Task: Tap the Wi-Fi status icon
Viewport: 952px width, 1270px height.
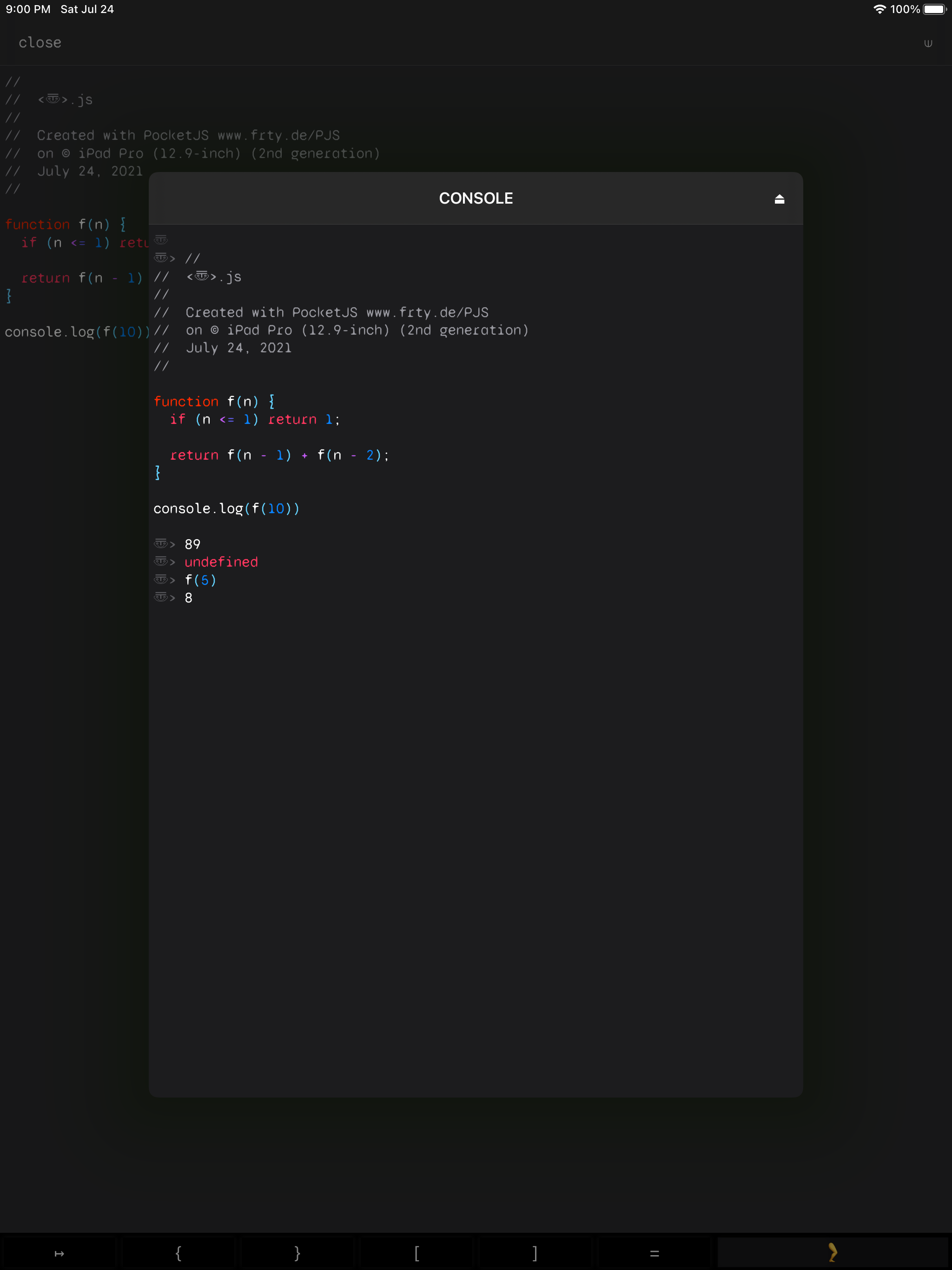Action: tap(879, 9)
